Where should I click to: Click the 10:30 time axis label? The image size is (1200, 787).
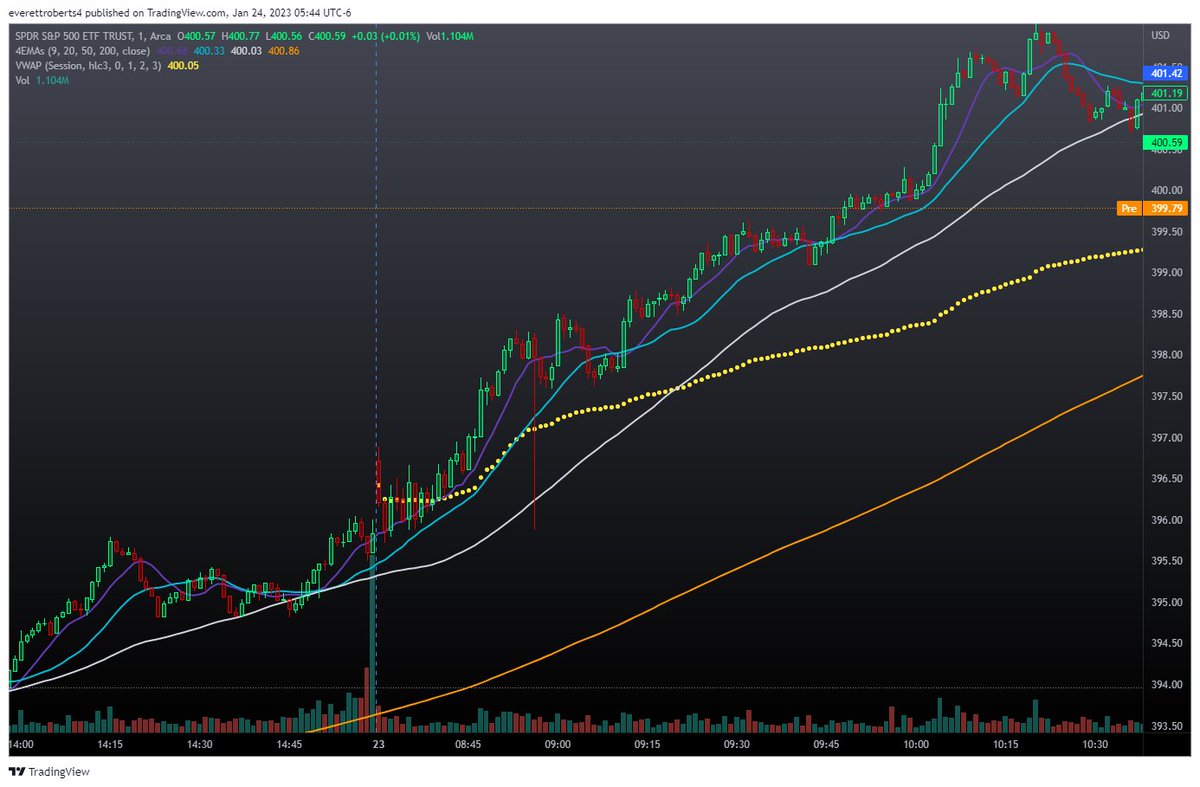pos(1094,745)
